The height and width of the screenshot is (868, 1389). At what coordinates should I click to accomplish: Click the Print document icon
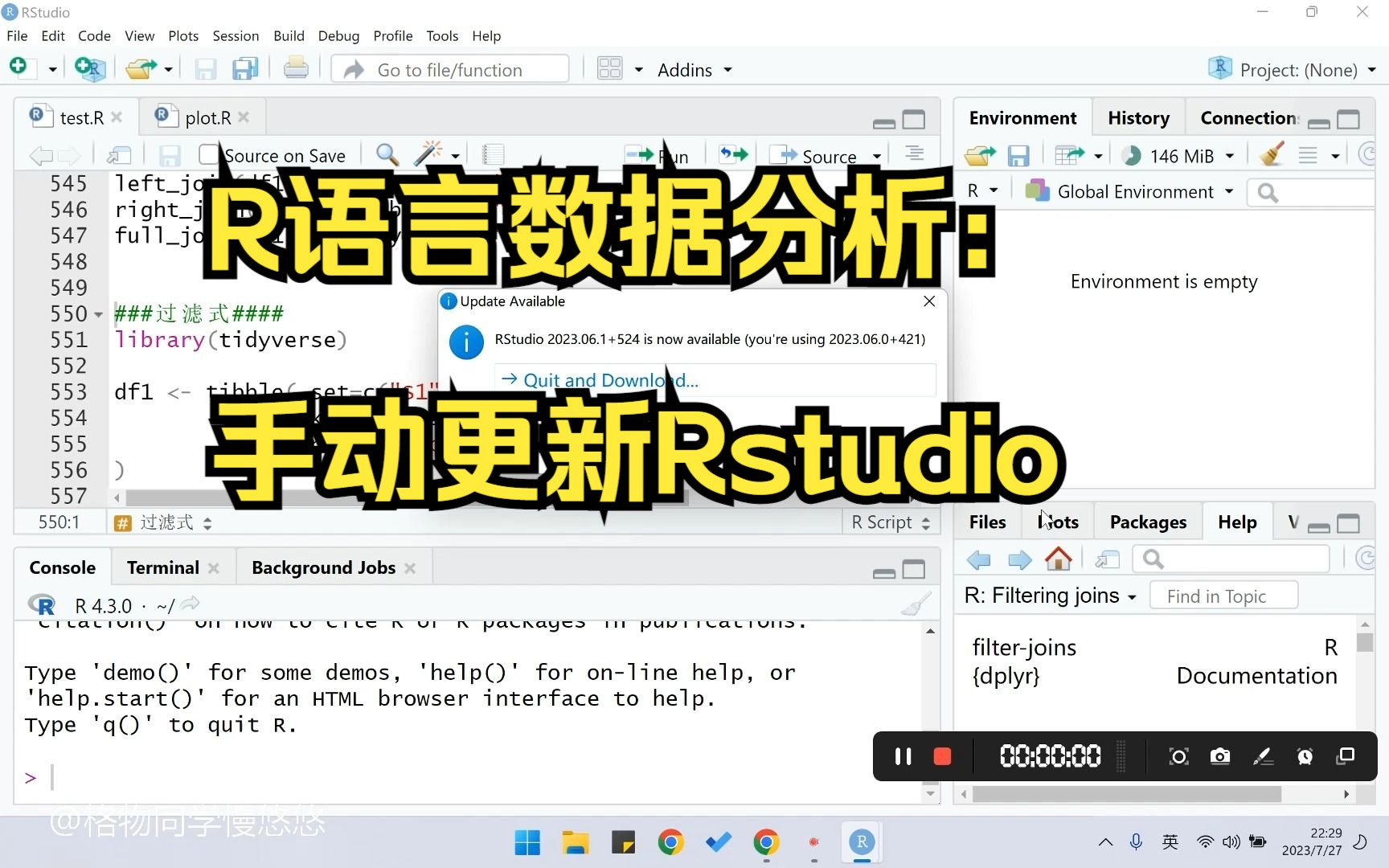[x=296, y=69]
